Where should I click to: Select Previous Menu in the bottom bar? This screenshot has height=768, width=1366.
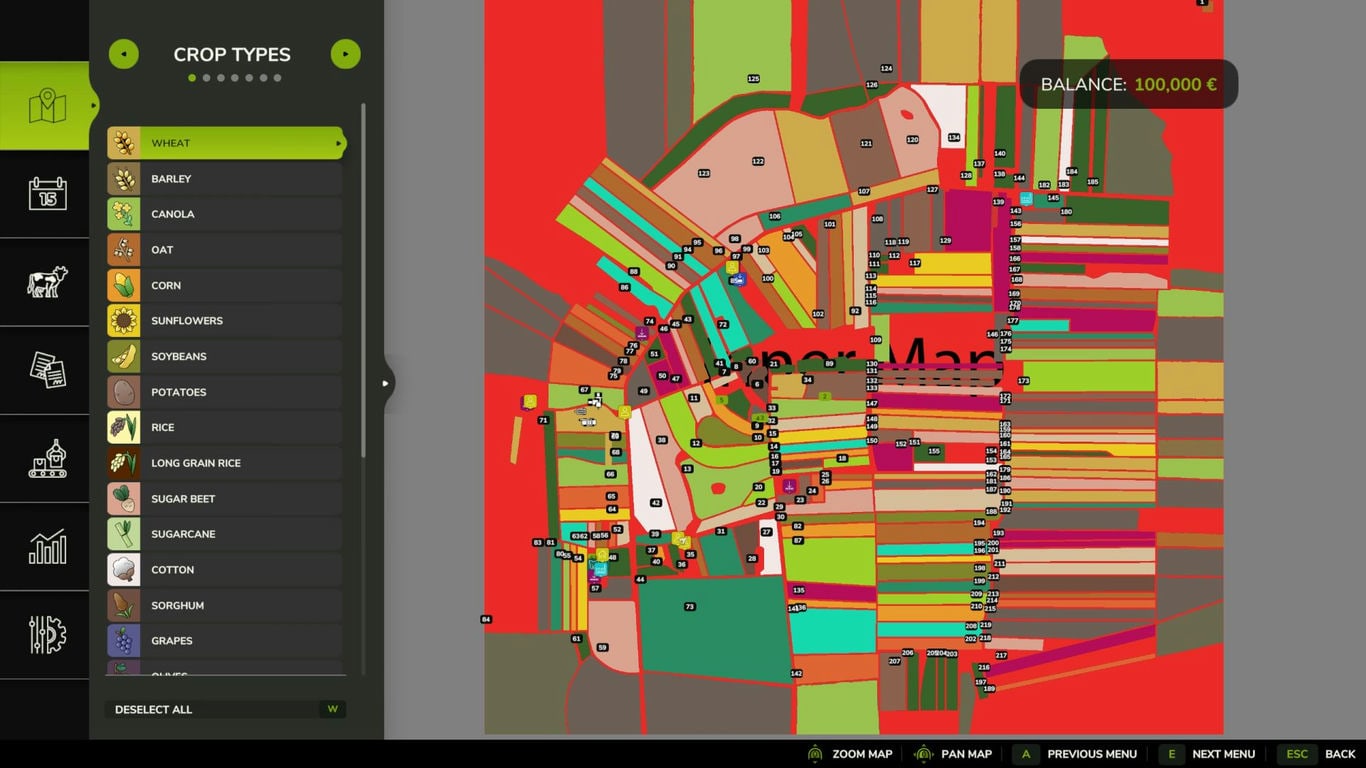click(1076, 754)
